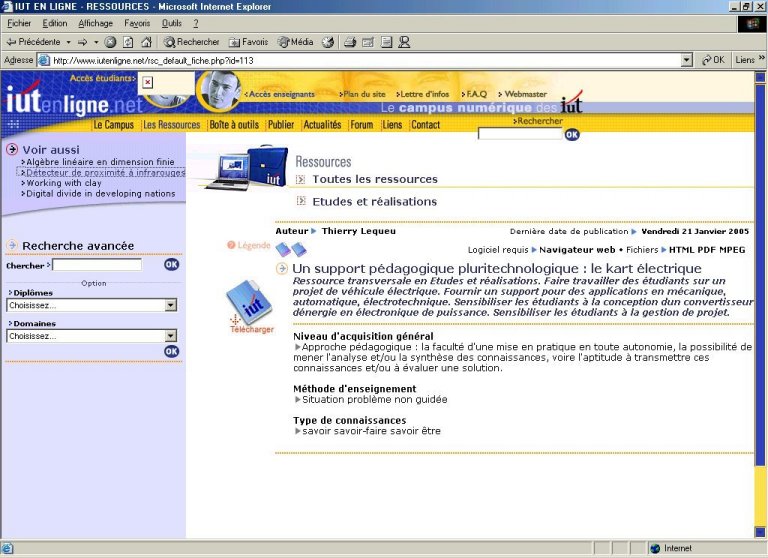768x558 pixels.
Task: Open the Forum navigation tab
Action: click(x=361, y=125)
